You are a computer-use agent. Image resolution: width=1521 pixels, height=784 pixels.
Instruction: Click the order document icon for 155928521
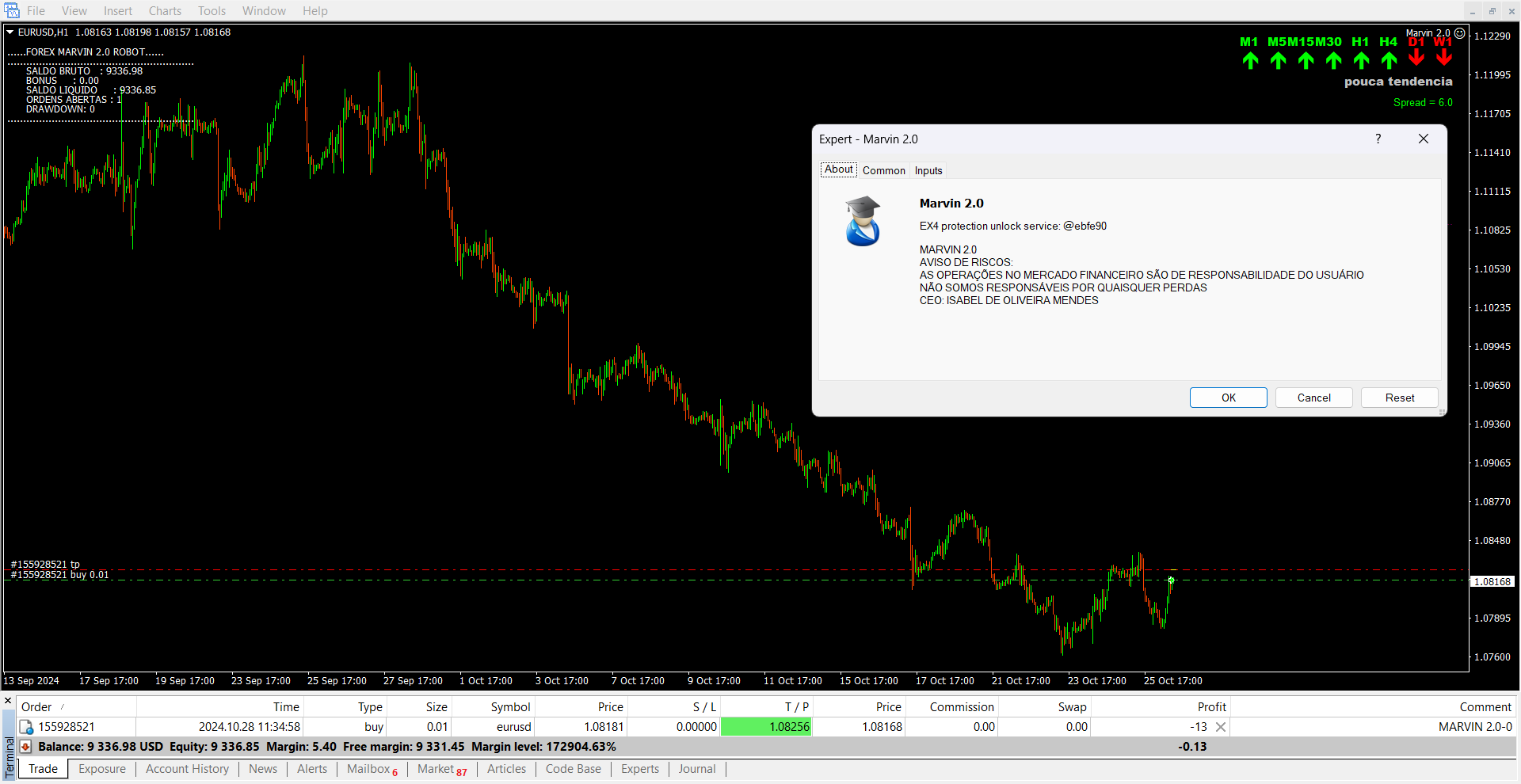tap(26, 727)
